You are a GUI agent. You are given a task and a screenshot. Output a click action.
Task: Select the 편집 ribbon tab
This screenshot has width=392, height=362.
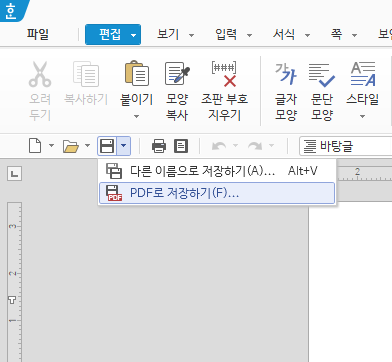(110, 34)
